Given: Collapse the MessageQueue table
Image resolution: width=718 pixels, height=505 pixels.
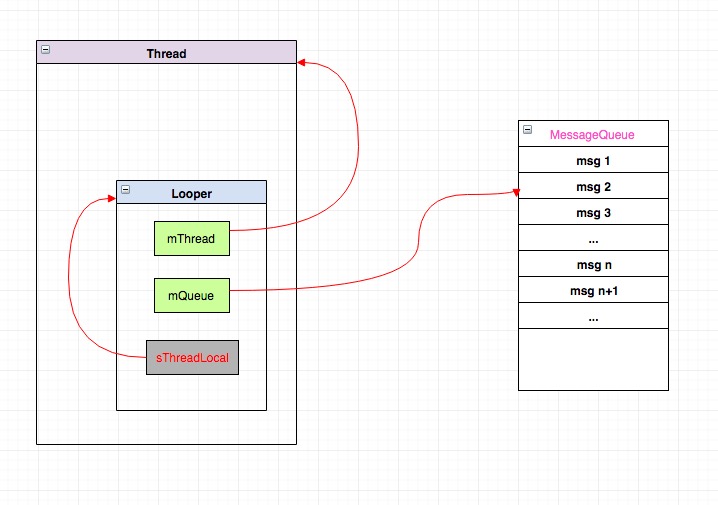Looking at the screenshot, I should [528, 131].
